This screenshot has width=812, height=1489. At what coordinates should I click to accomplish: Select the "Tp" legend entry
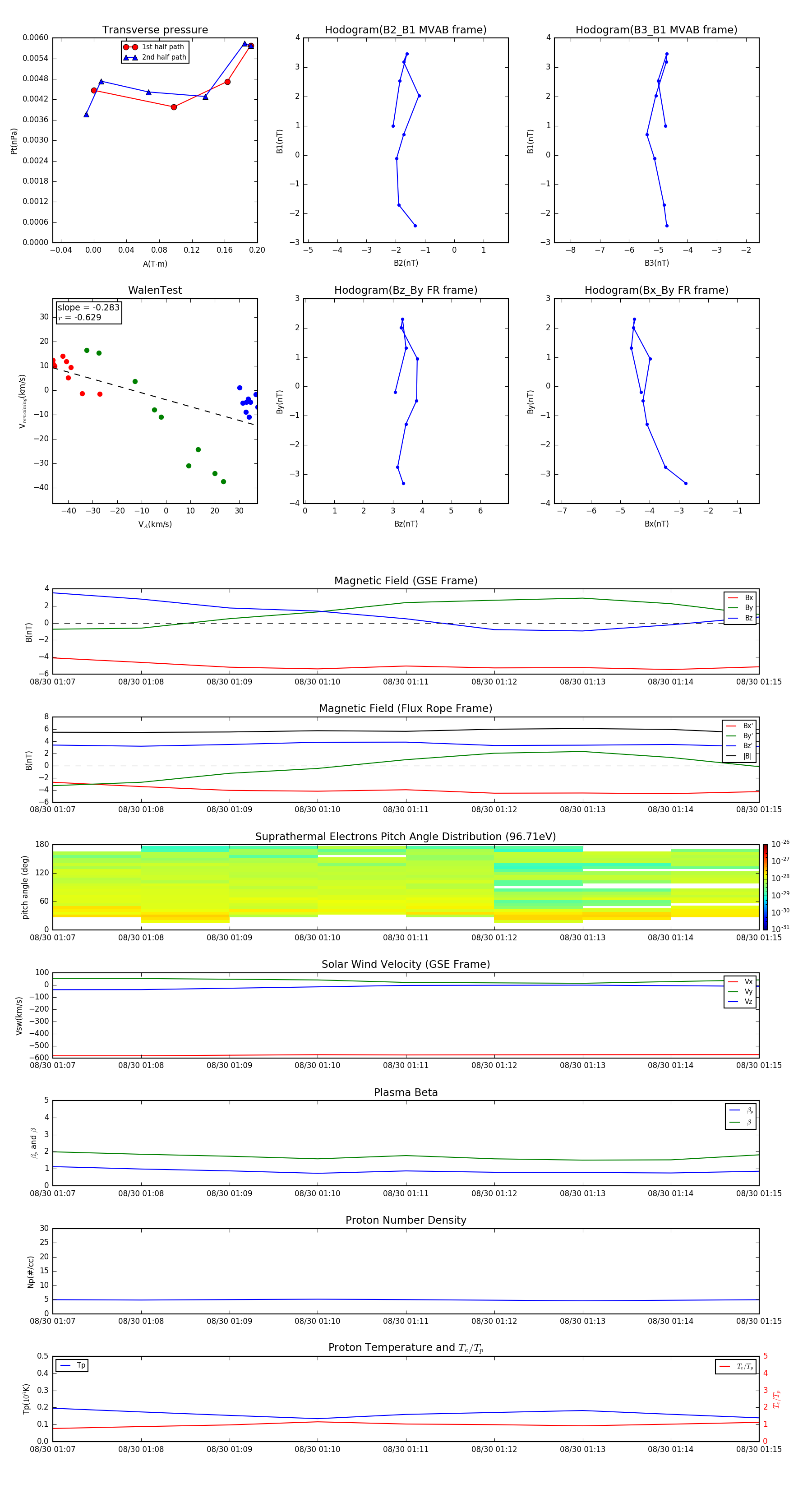(x=72, y=1366)
